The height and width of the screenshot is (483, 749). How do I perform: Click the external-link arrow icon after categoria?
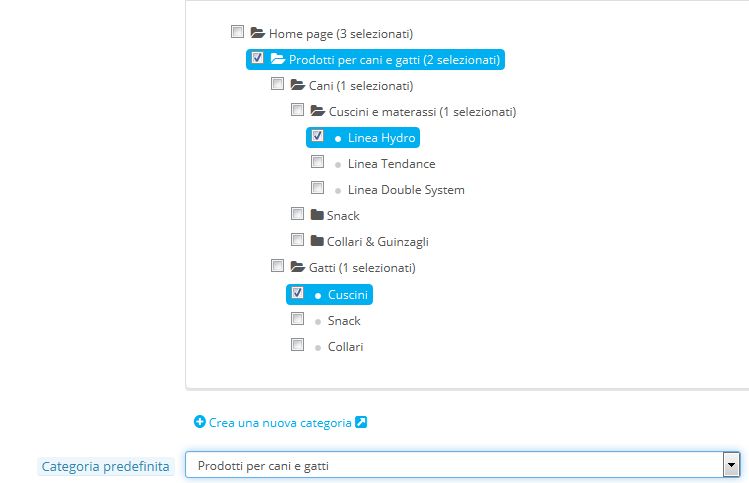click(361, 422)
